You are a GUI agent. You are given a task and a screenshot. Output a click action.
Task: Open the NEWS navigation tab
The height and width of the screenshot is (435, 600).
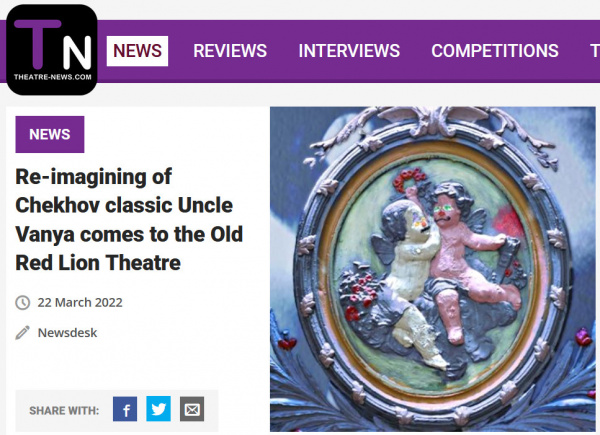[x=137, y=51]
